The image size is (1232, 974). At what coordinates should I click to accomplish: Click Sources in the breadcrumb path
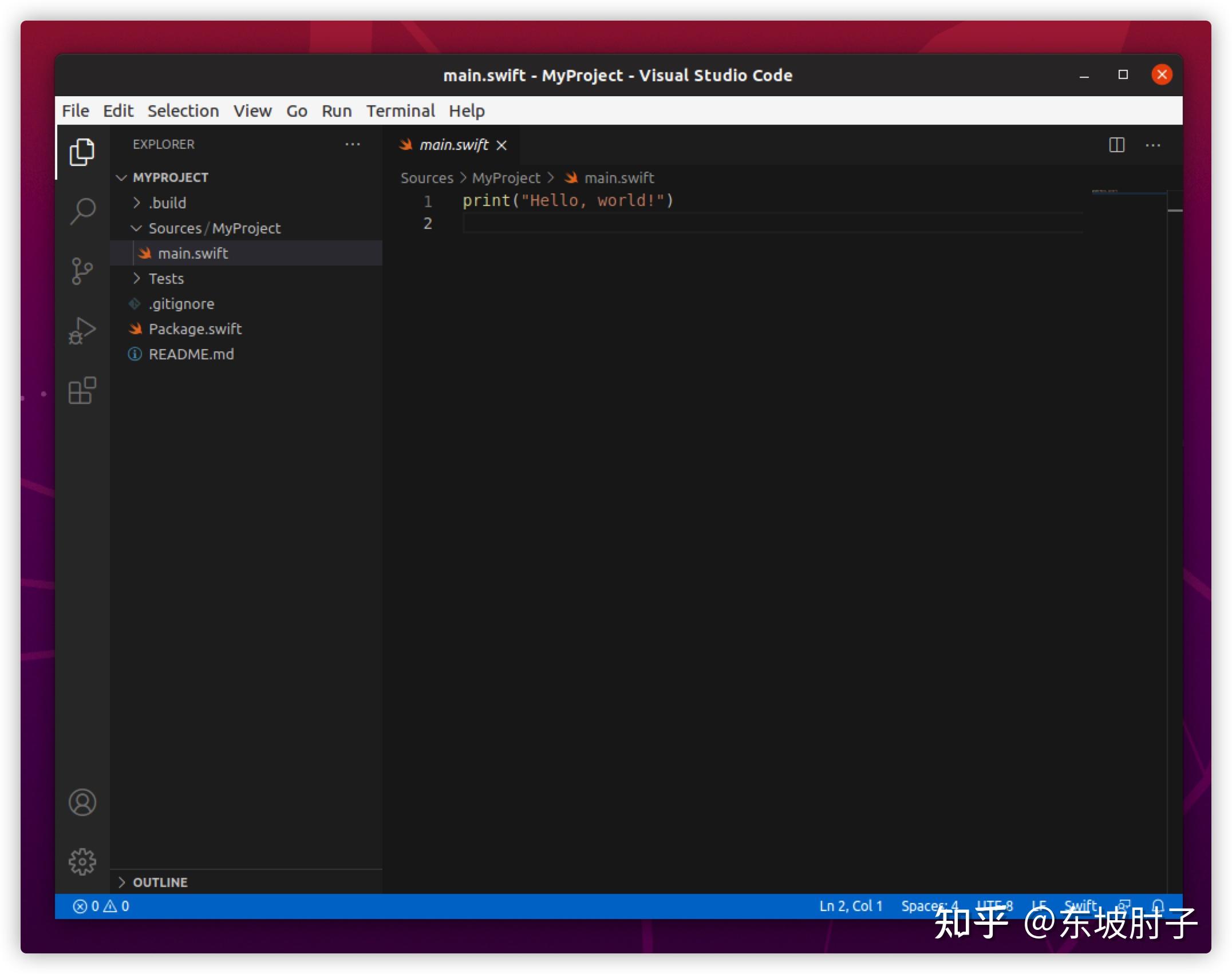pos(427,178)
